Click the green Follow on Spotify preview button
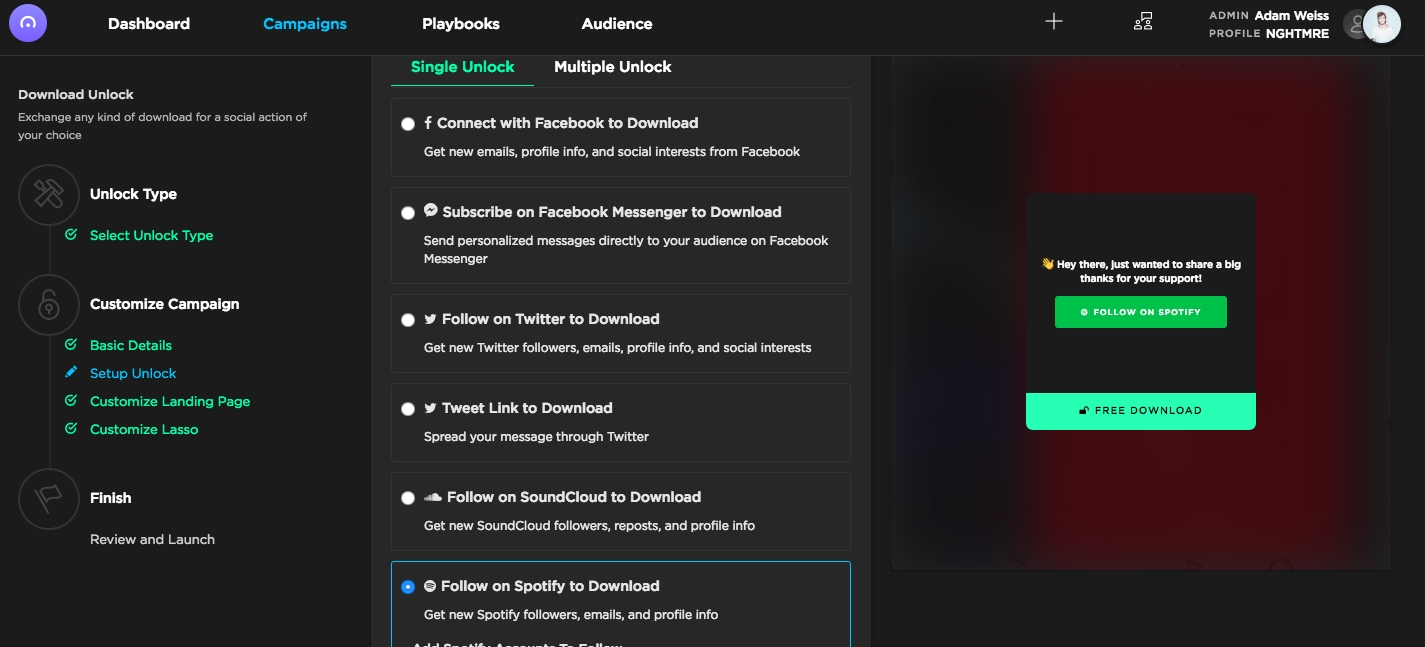This screenshot has width=1425, height=647. coord(1141,312)
